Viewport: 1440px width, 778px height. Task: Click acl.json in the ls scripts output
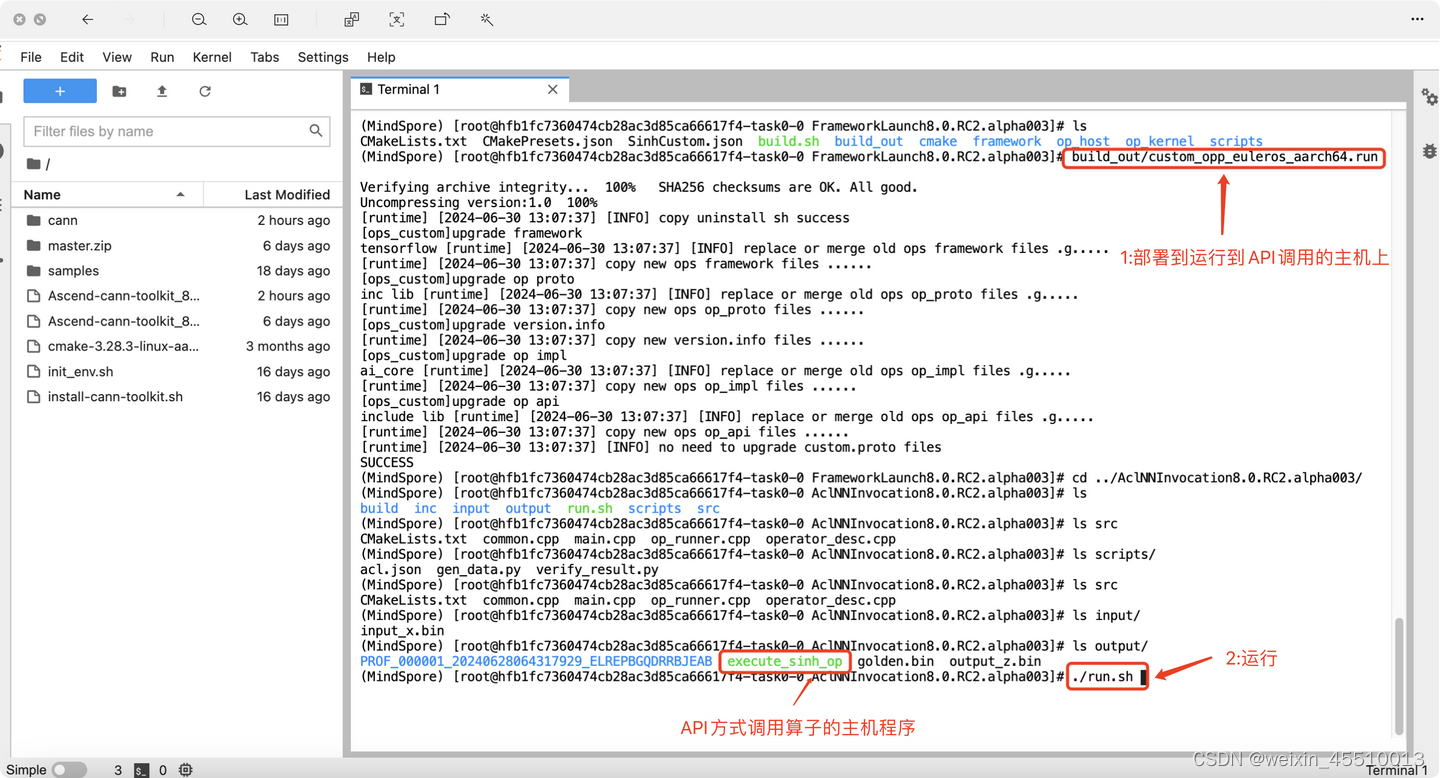[391, 570]
